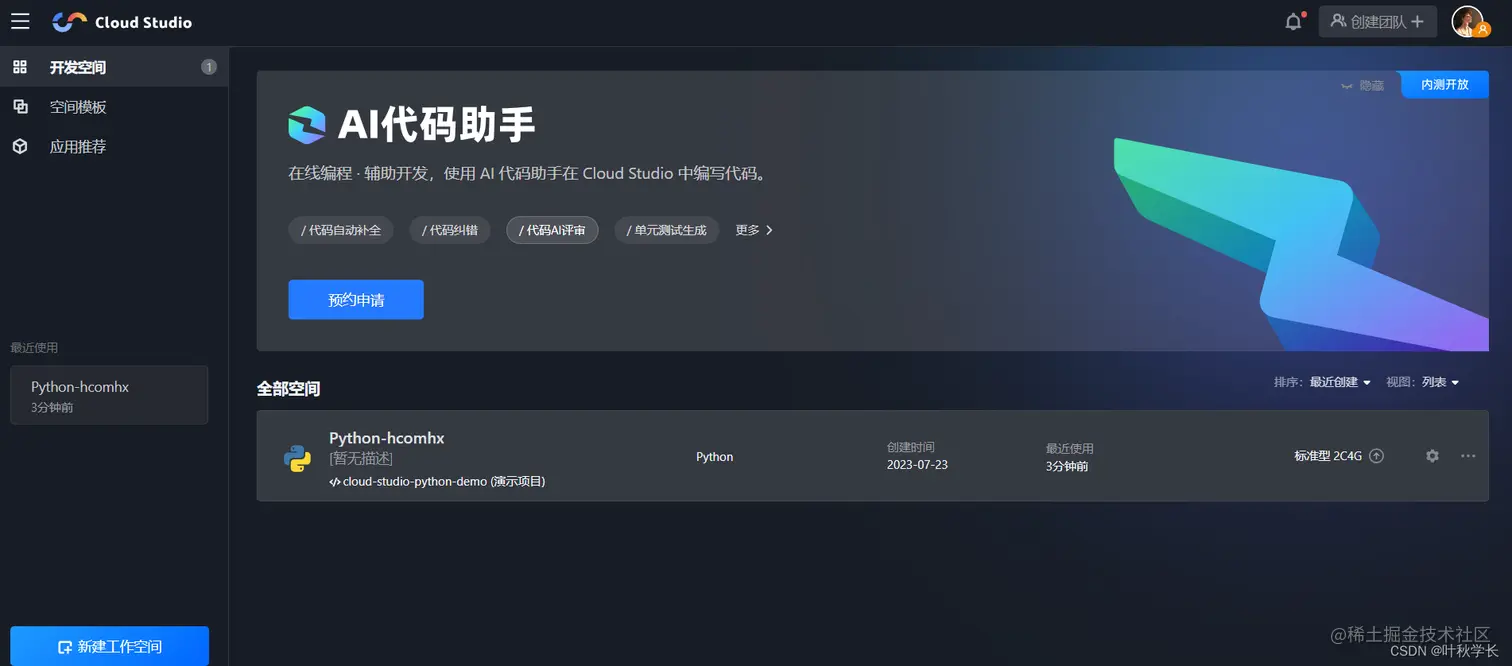Click the 标准型 2C4G spec label
The width and height of the screenshot is (1512, 666).
coord(1328,456)
